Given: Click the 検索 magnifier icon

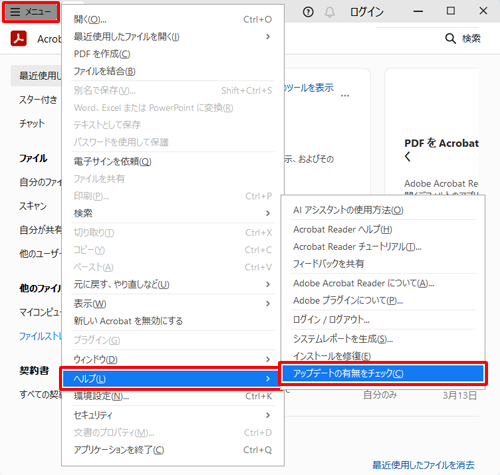Looking at the screenshot, I should (x=450, y=38).
